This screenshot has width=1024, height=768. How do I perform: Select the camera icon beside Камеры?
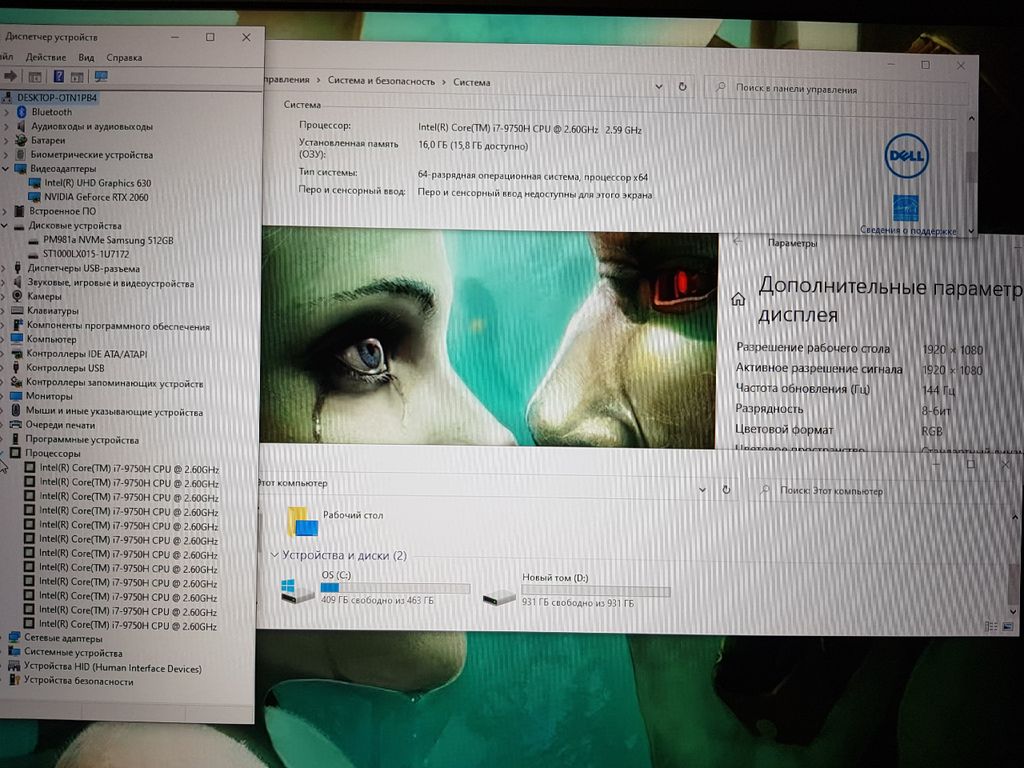click(x=18, y=296)
